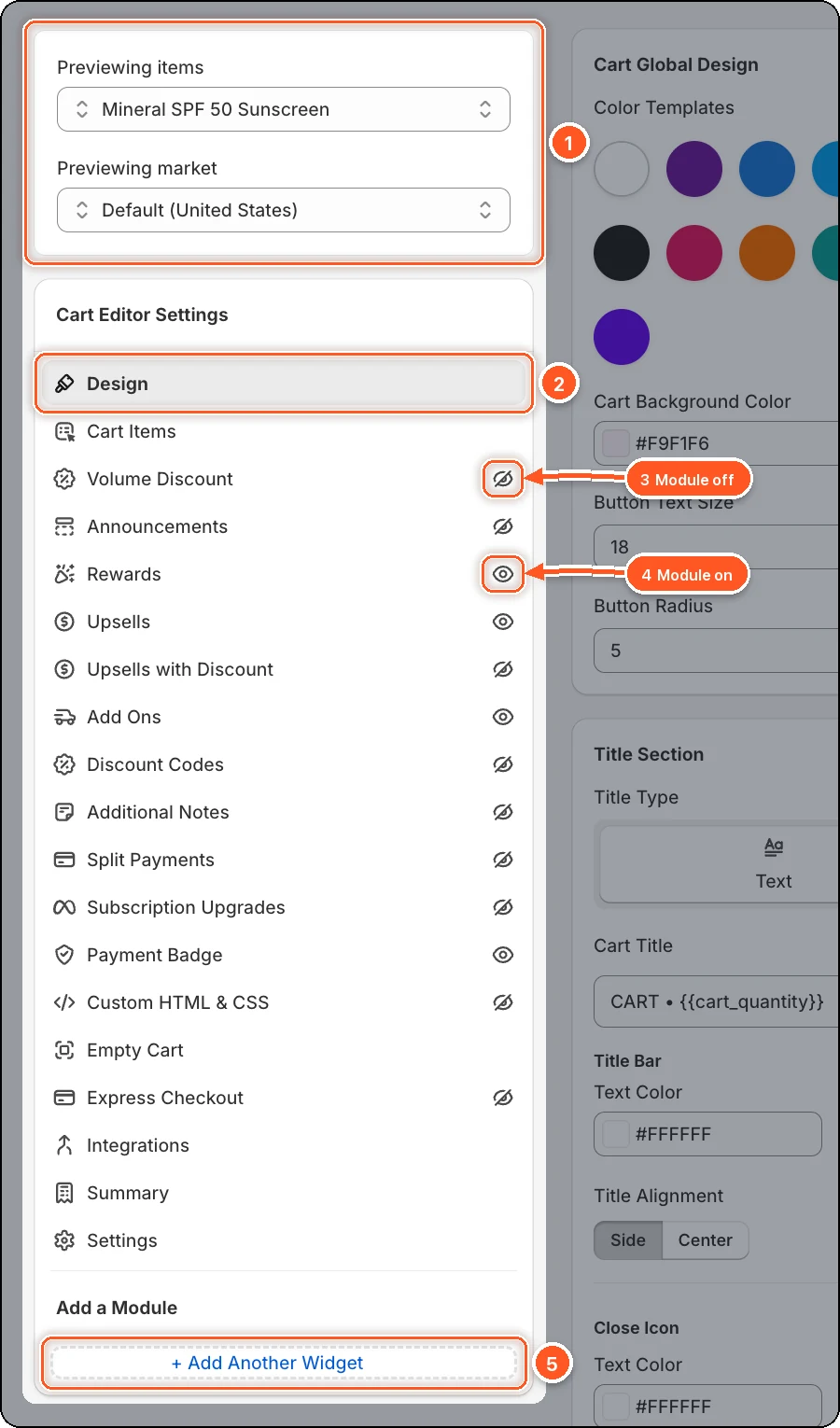840x1428 pixels.
Task: Open the Previewing items dropdown
Action: tap(284, 109)
